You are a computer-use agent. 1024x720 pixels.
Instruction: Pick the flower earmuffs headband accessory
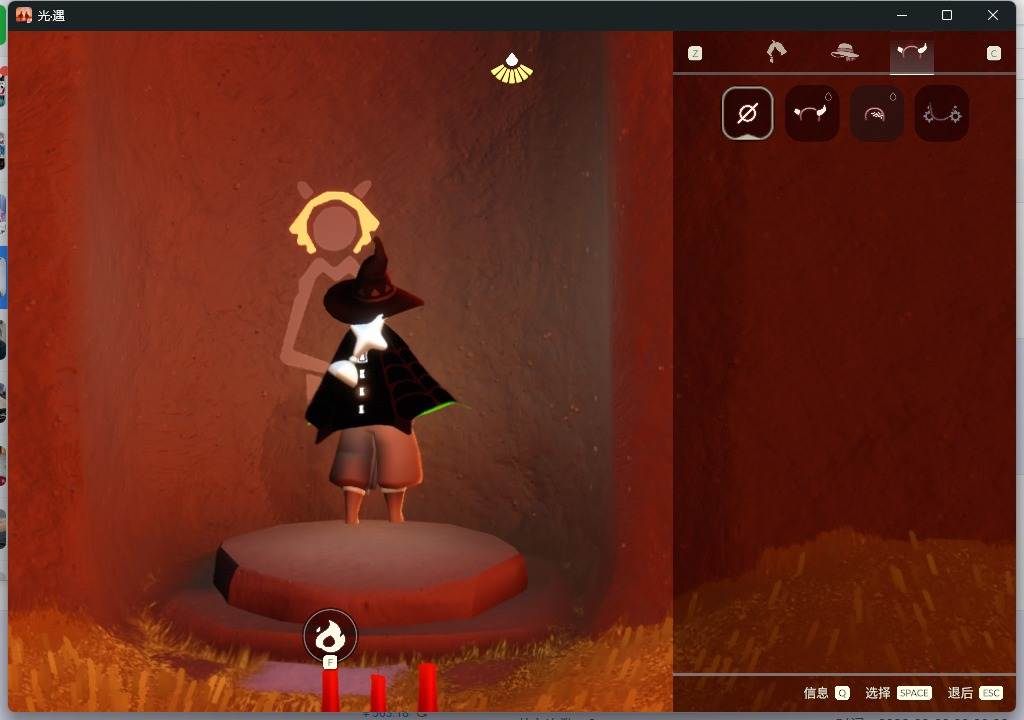click(x=942, y=113)
